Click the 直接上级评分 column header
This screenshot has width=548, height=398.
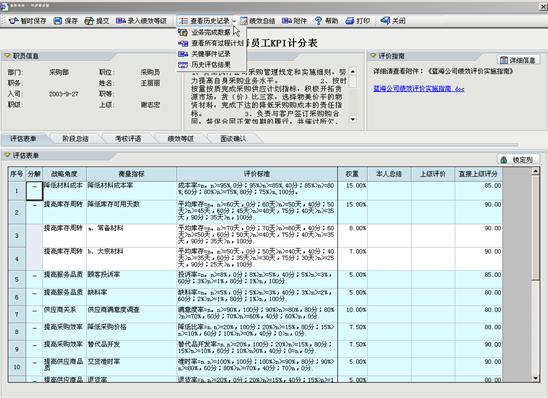pyautogui.click(x=478, y=174)
